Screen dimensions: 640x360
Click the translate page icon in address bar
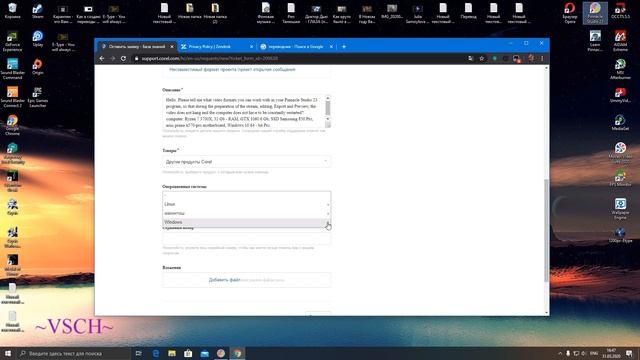point(471,58)
